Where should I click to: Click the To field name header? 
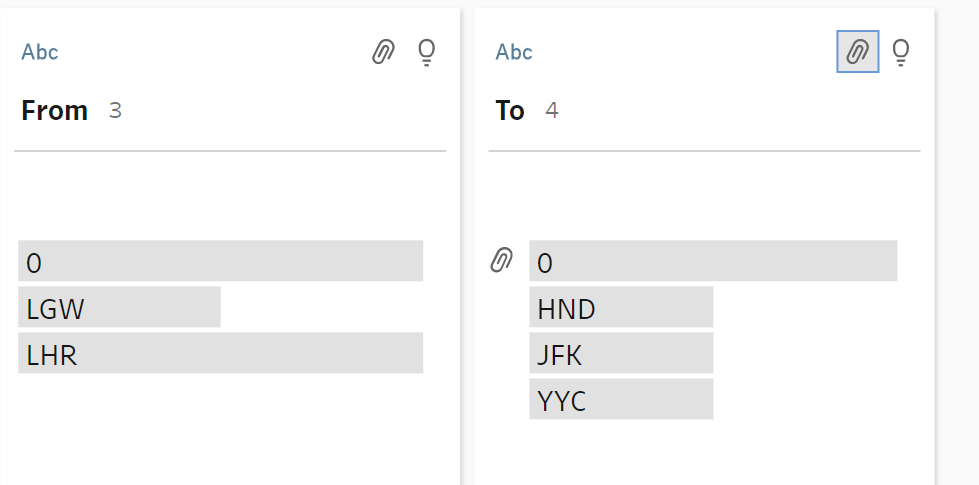pos(510,110)
